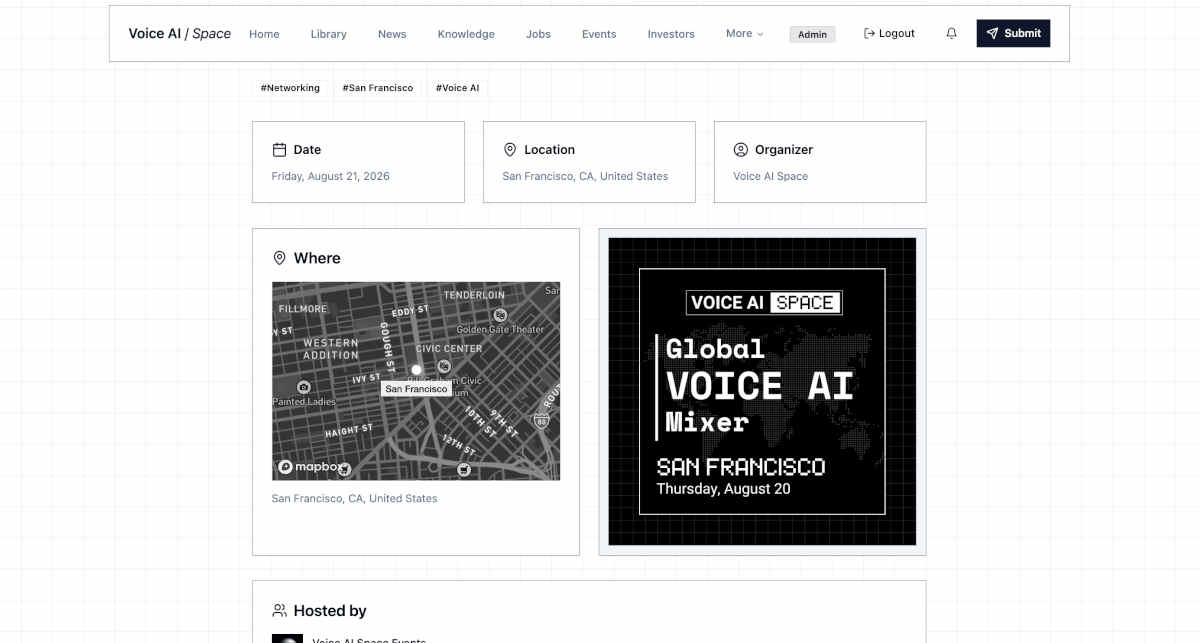The height and width of the screenshot is (643, 1200).
Task: Open the Jobs nav item
Action: click(538, 34)
